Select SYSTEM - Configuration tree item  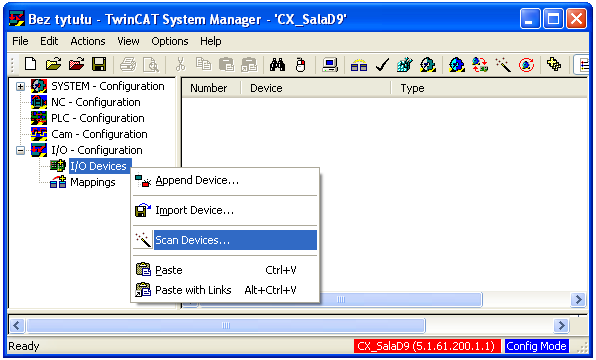[x=108, y=86]
